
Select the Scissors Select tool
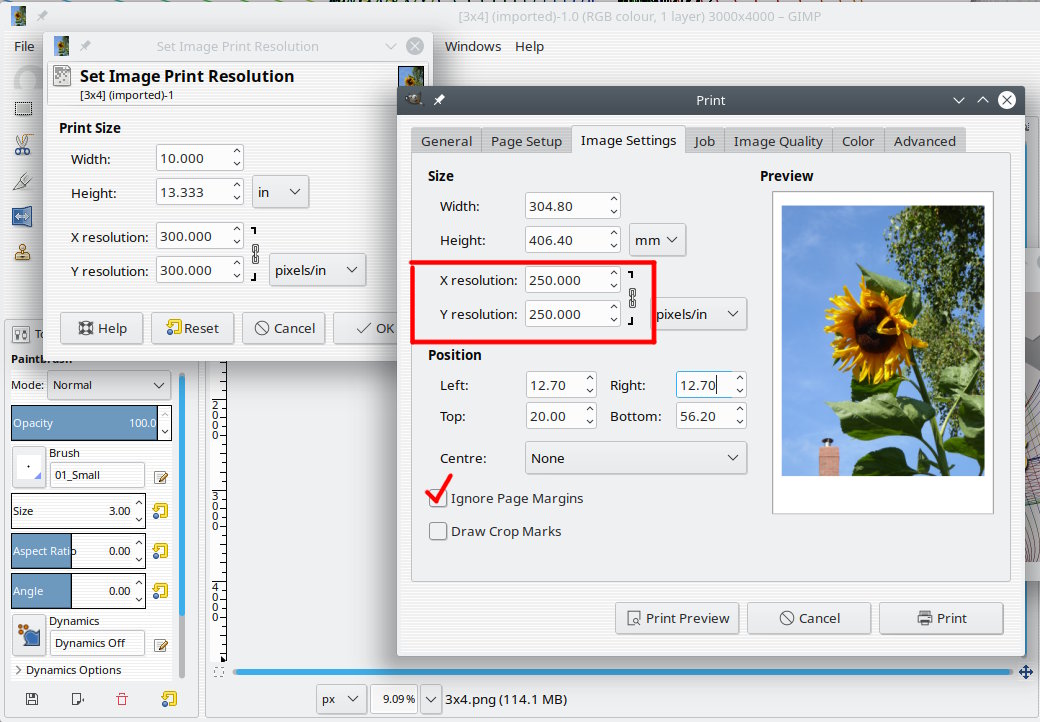(23, 144)
